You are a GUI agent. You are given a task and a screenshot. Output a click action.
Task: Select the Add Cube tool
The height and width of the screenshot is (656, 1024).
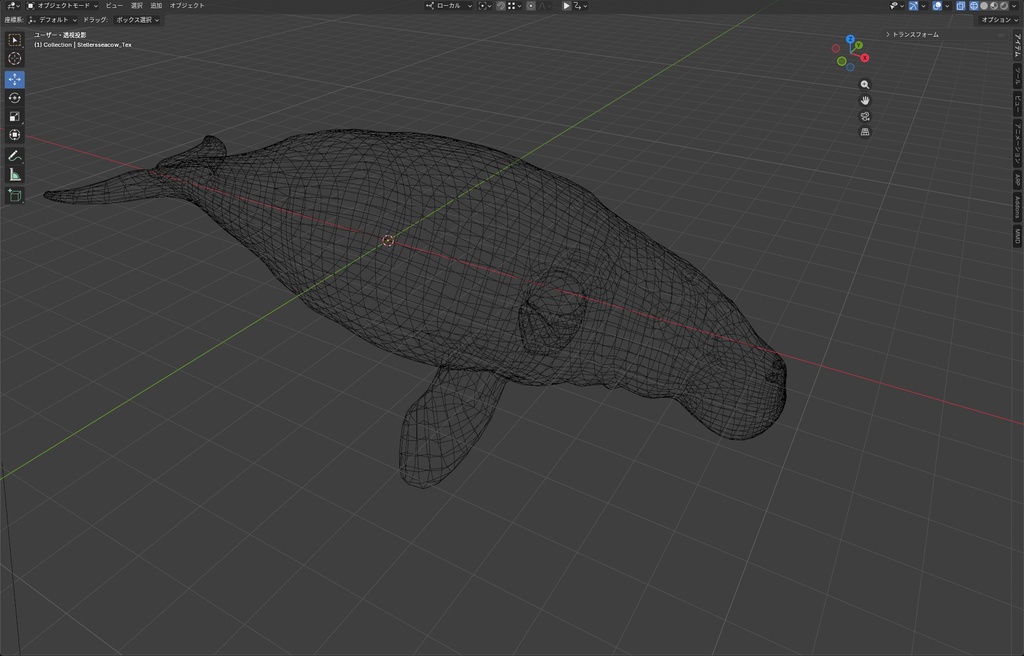point(14,195)
